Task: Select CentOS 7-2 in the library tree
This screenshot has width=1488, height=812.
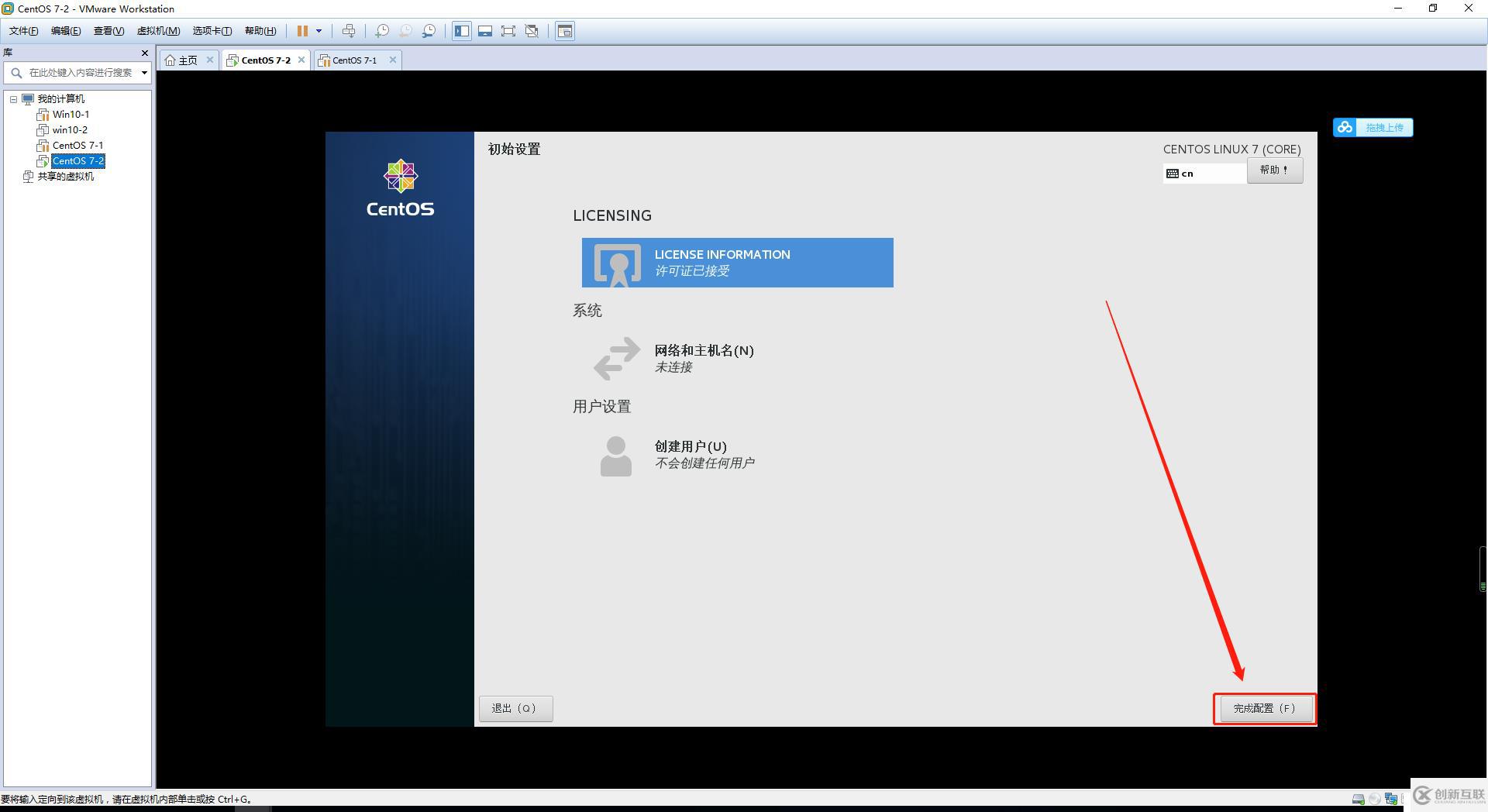Action: 78,161
